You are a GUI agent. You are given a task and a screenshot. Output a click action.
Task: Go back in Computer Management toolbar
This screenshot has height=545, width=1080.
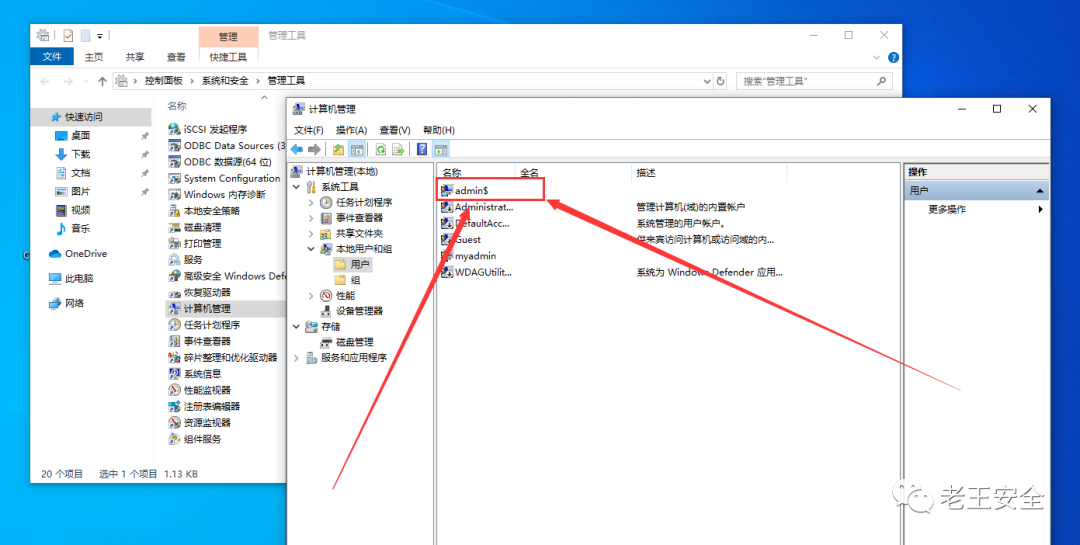[x=297, y=149]
